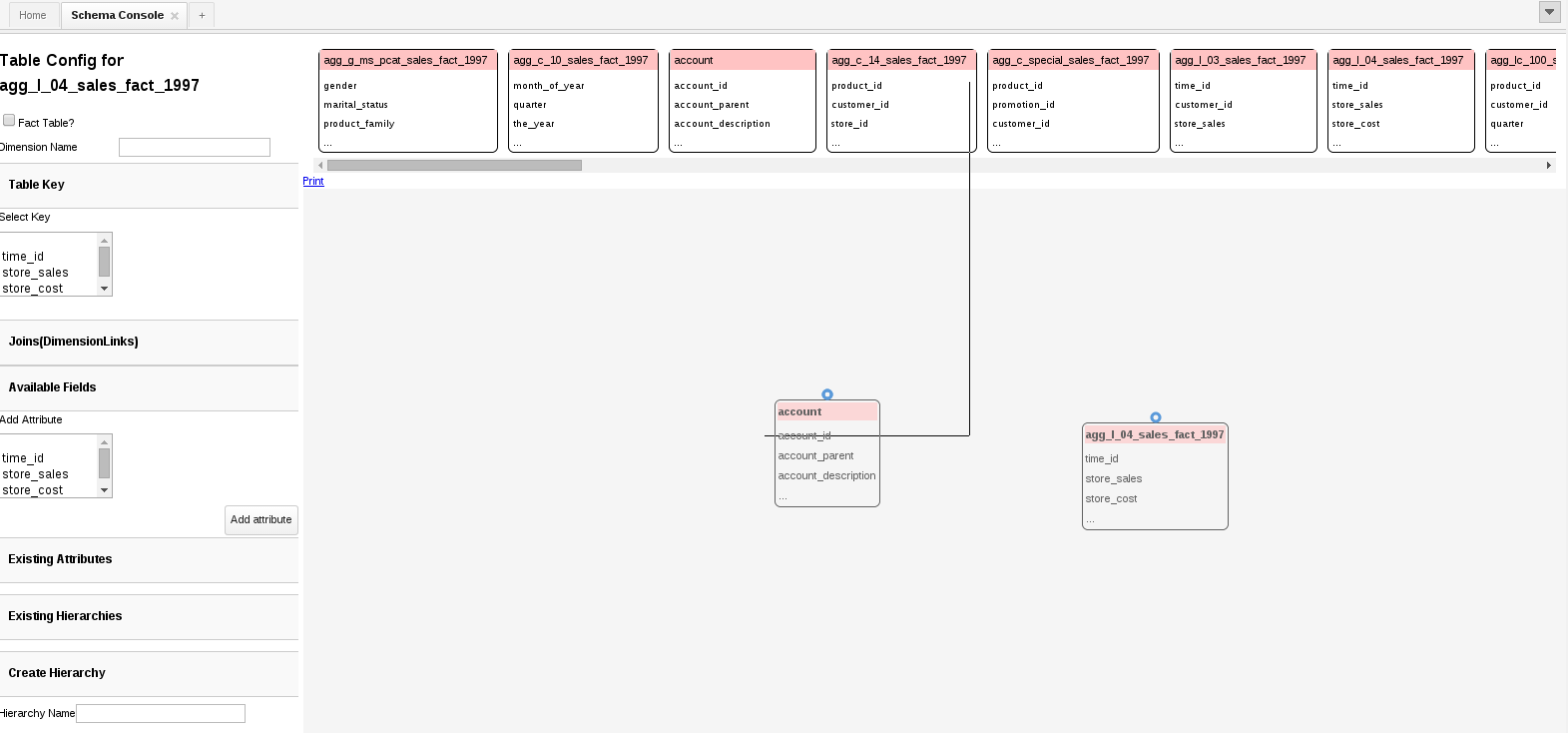
Task: Select the account table card header in strip
Action: (743, 60)
